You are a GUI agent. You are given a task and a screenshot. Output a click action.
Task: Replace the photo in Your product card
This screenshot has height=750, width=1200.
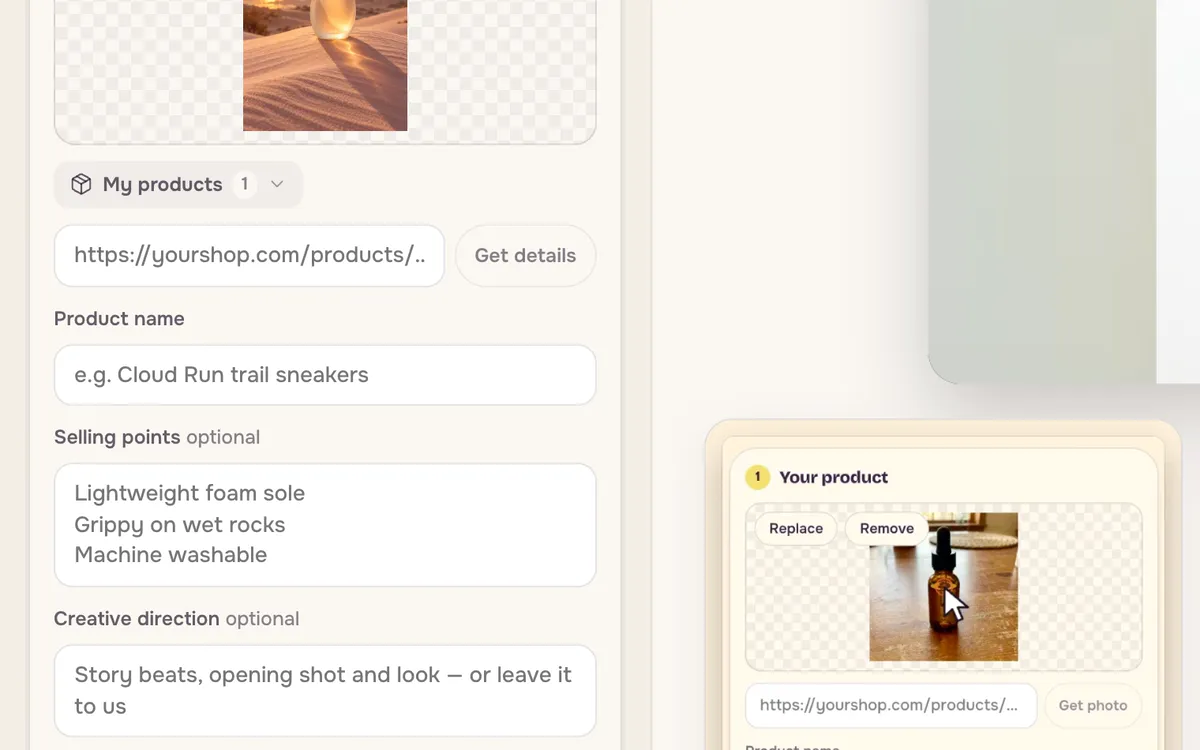tap(796, 528)
